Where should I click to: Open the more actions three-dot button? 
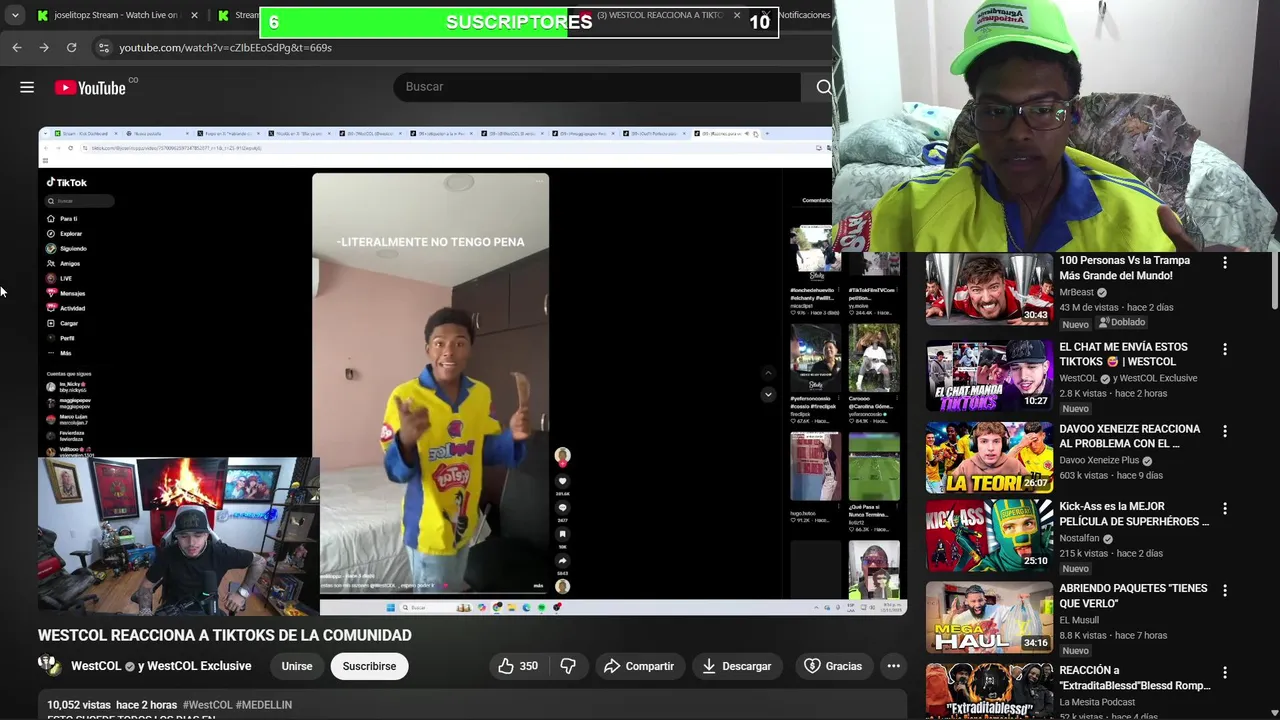[x=893, y=666]
